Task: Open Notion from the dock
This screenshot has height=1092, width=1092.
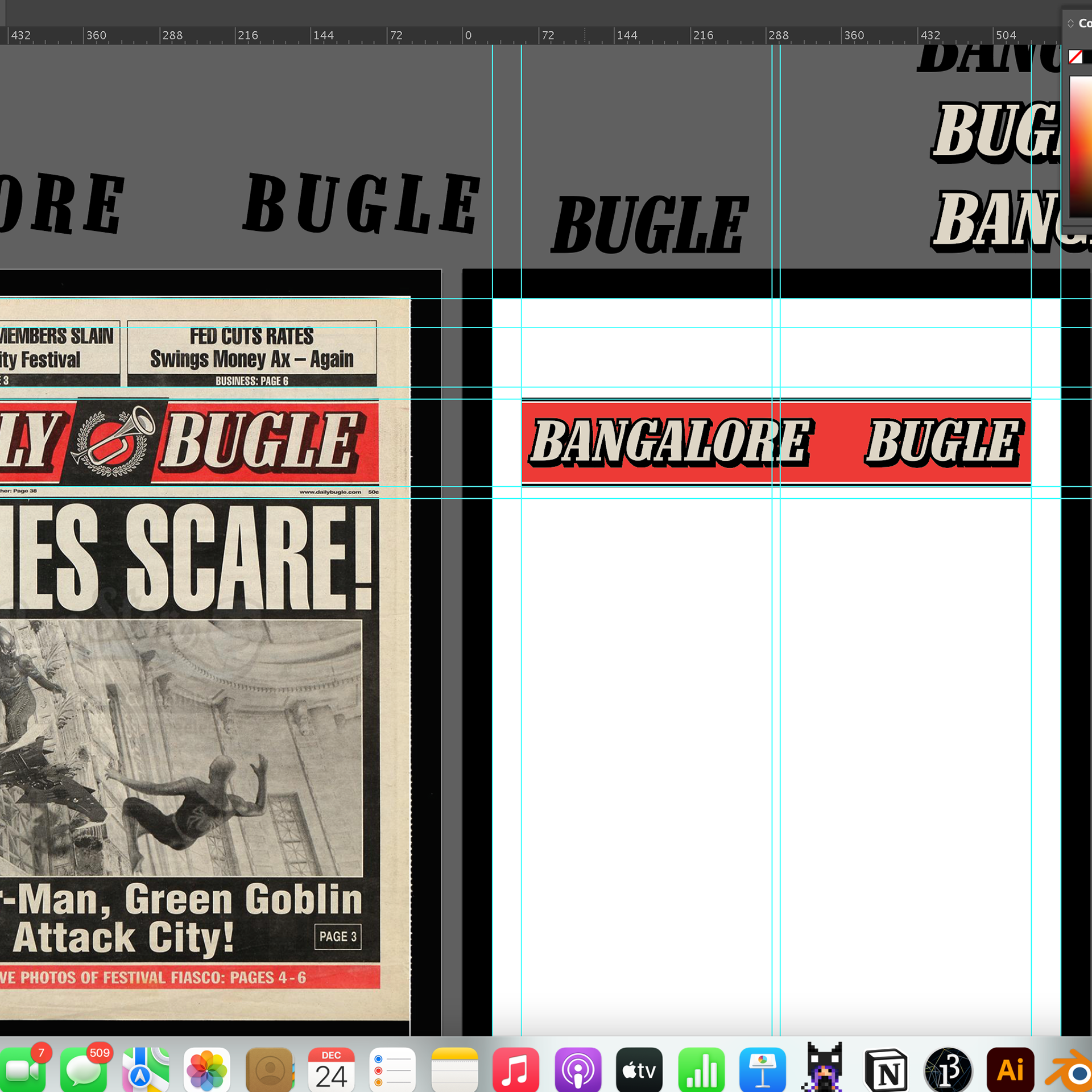Action: point(886,1071)
